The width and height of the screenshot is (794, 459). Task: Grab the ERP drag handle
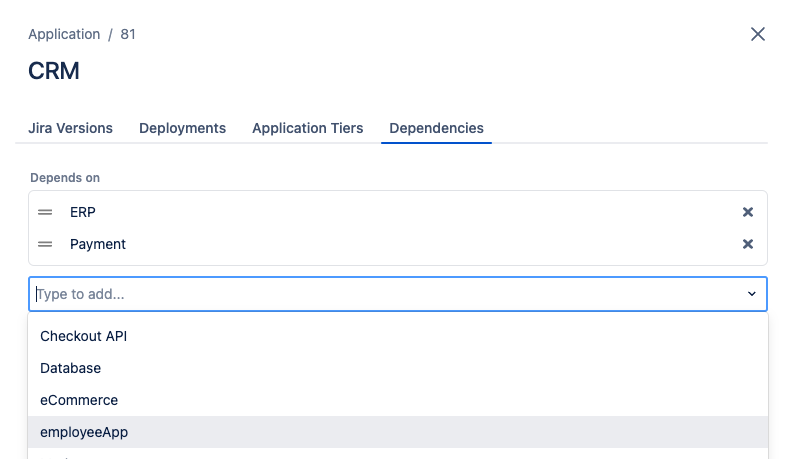[45, 212]
